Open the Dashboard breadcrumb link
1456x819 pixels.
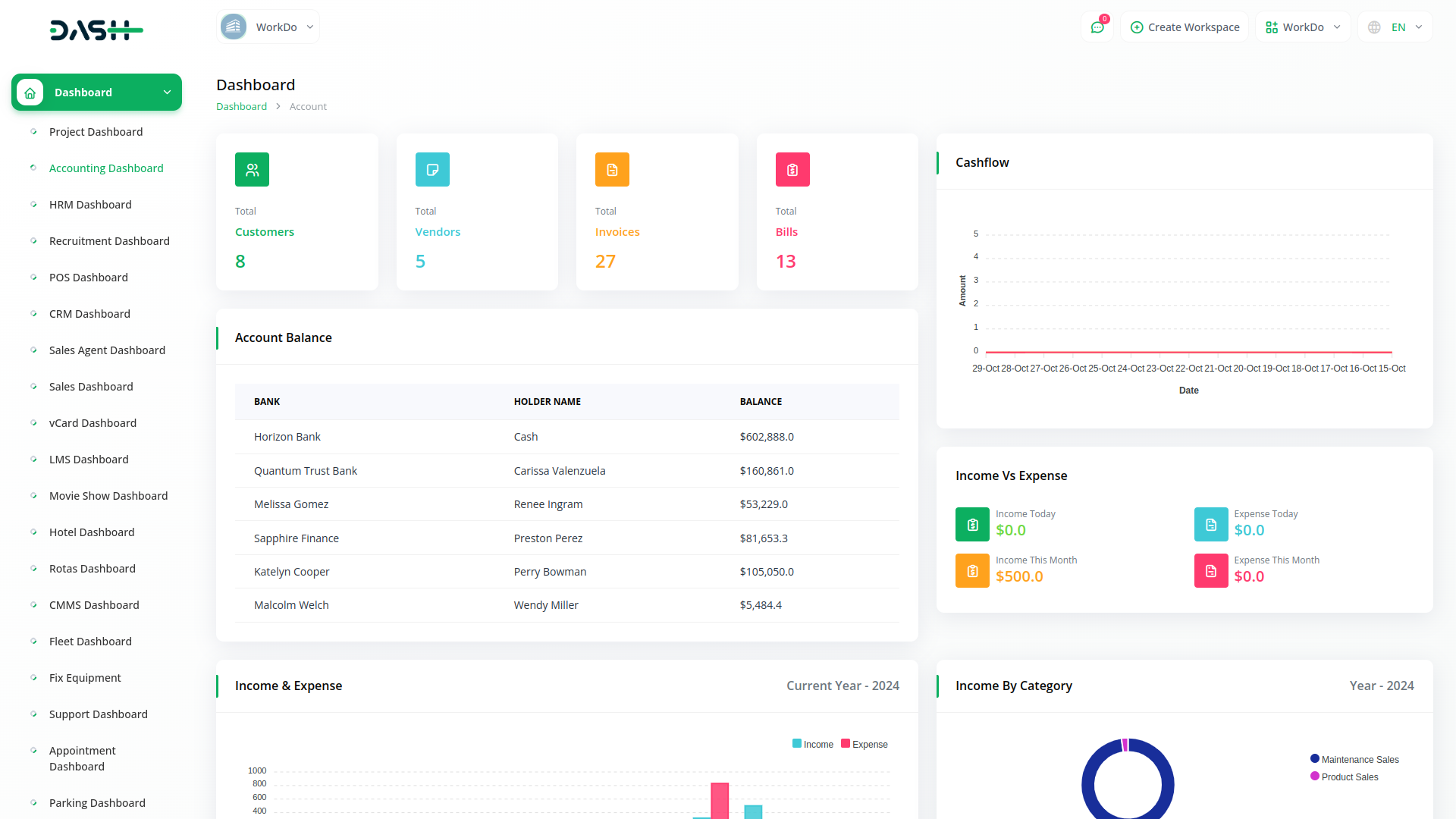241,106
